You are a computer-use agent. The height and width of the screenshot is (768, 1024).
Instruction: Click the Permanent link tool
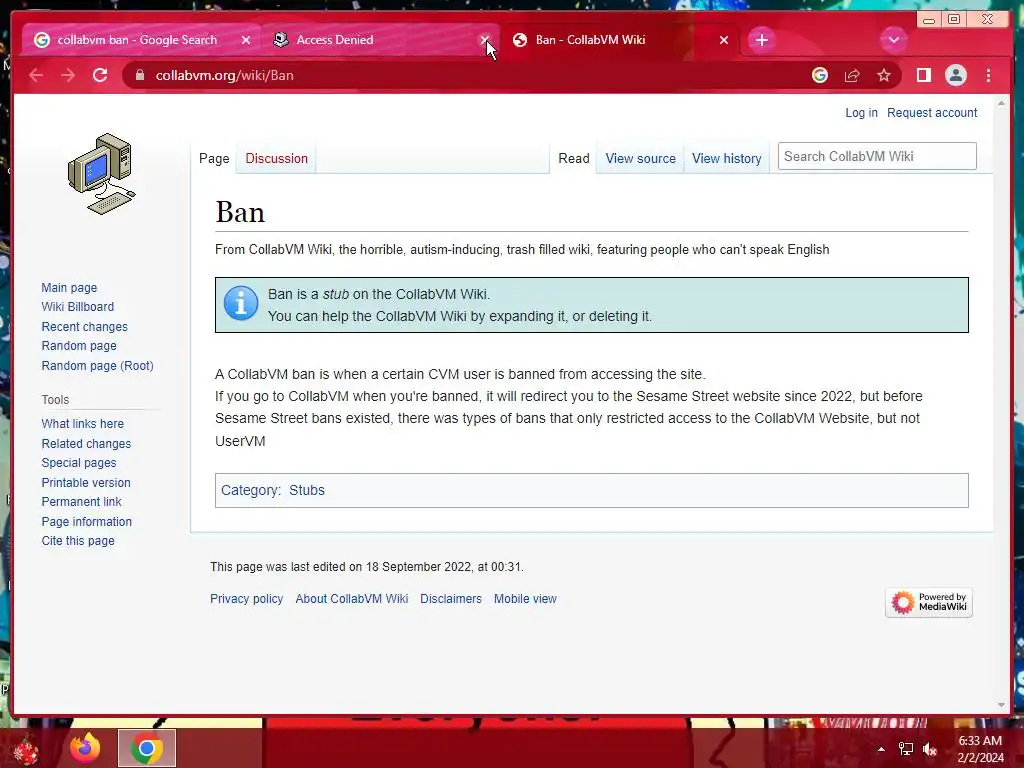82,502
